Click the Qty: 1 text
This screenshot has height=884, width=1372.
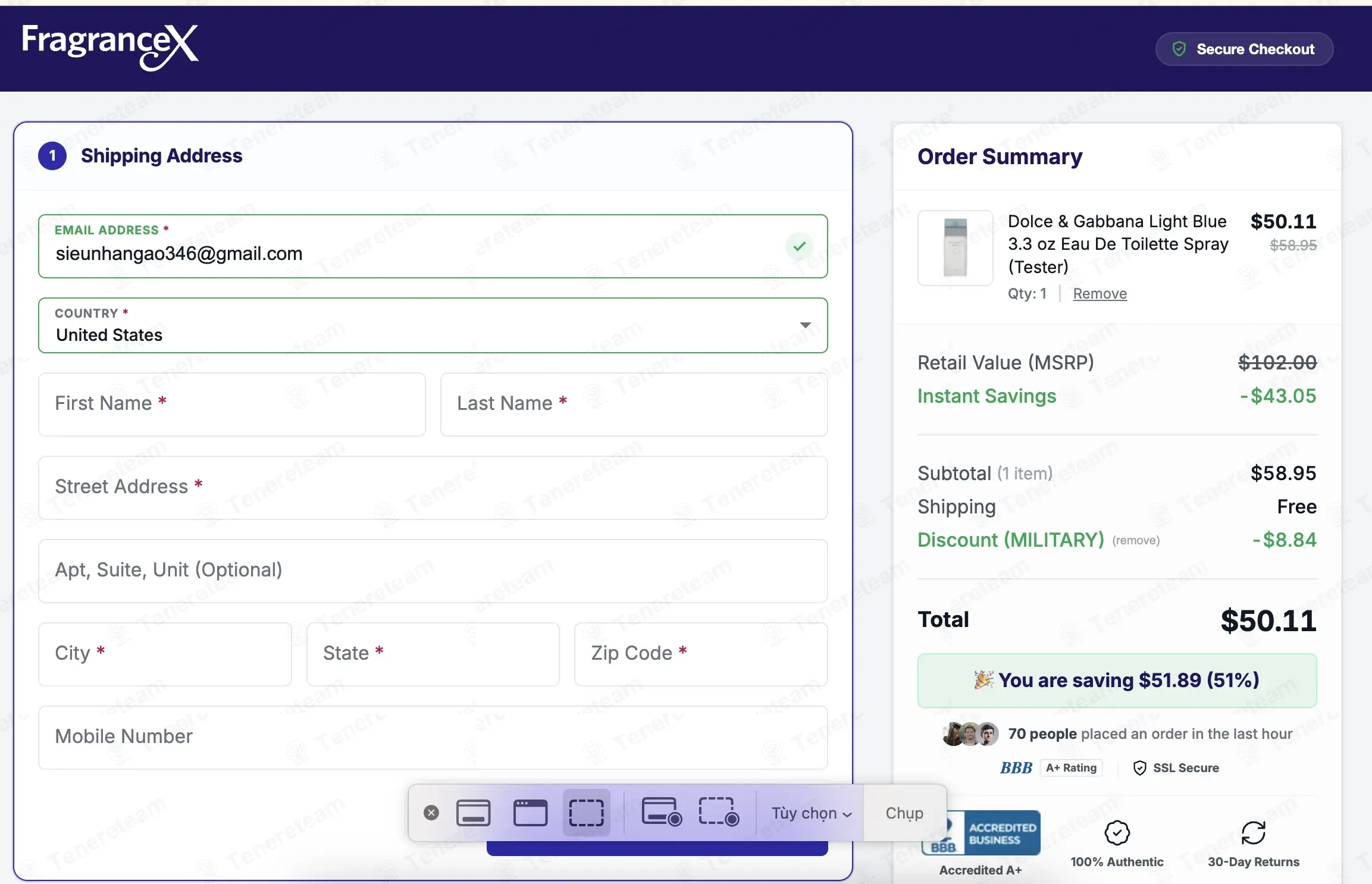click(1027, 294)
